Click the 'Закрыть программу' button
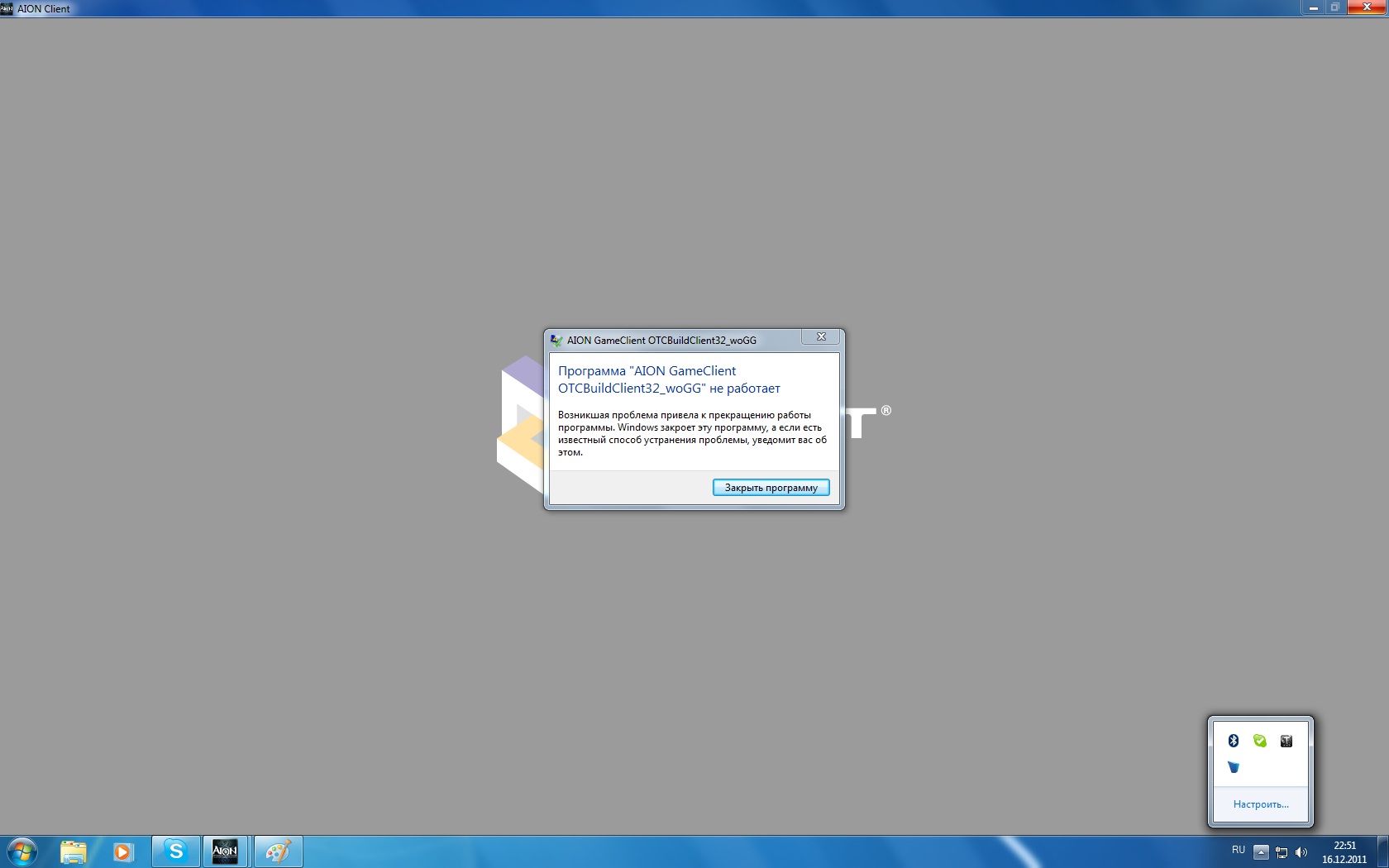Image resolution: width=1389 pixels, height=868 pixels. (771, 488)
